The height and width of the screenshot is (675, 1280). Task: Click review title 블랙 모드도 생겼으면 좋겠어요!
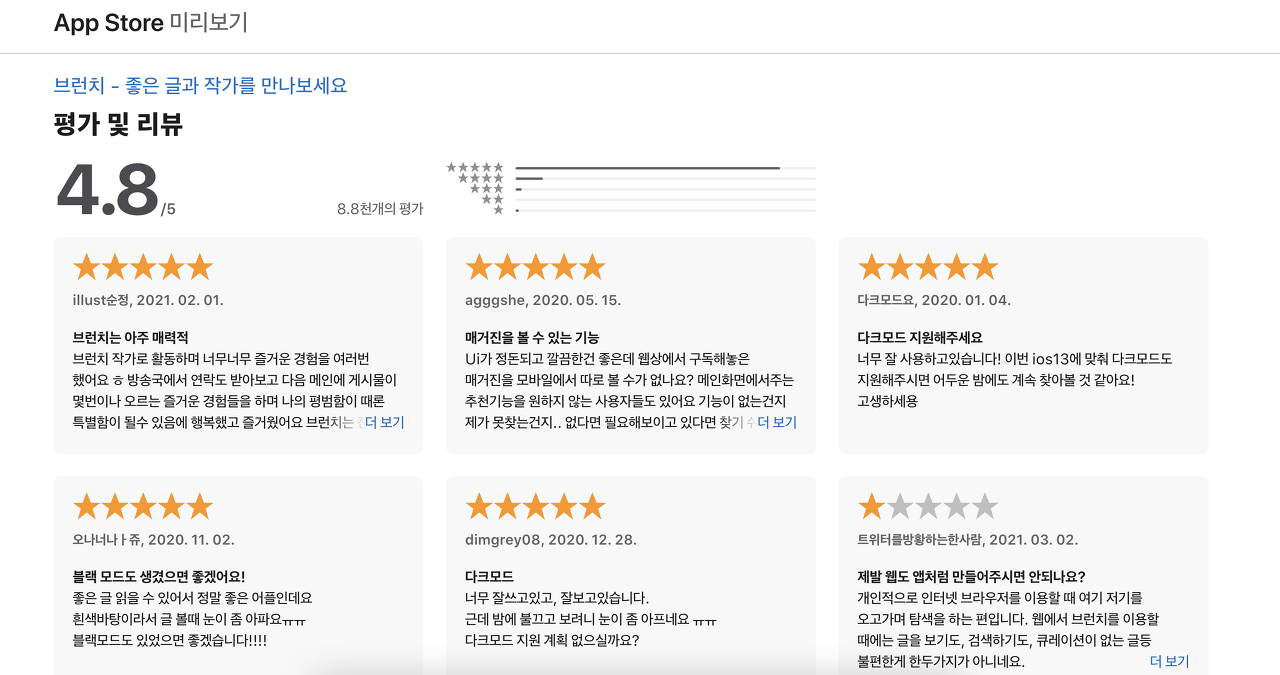pos(159,577)
